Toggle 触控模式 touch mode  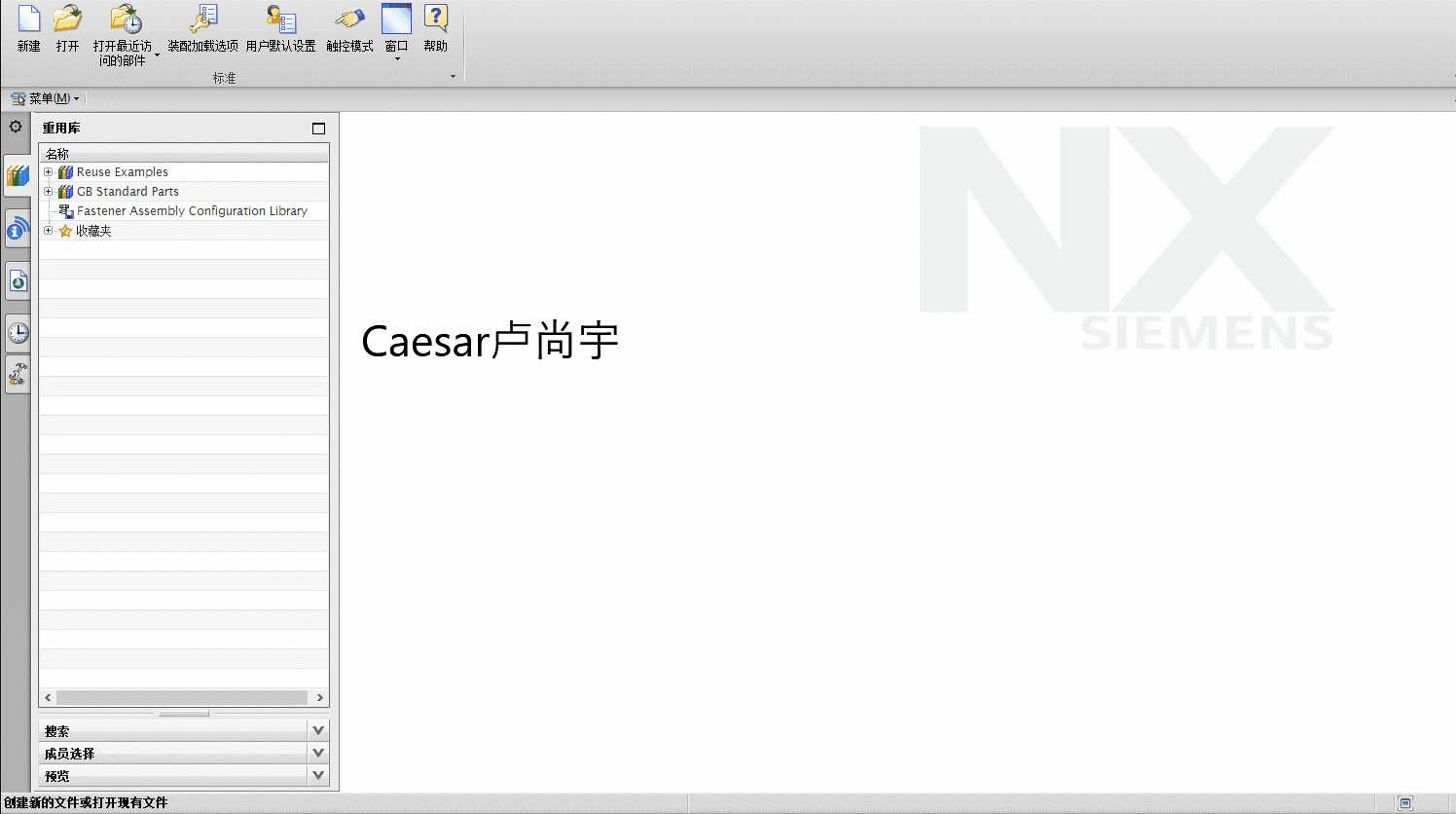click(349, 29)
